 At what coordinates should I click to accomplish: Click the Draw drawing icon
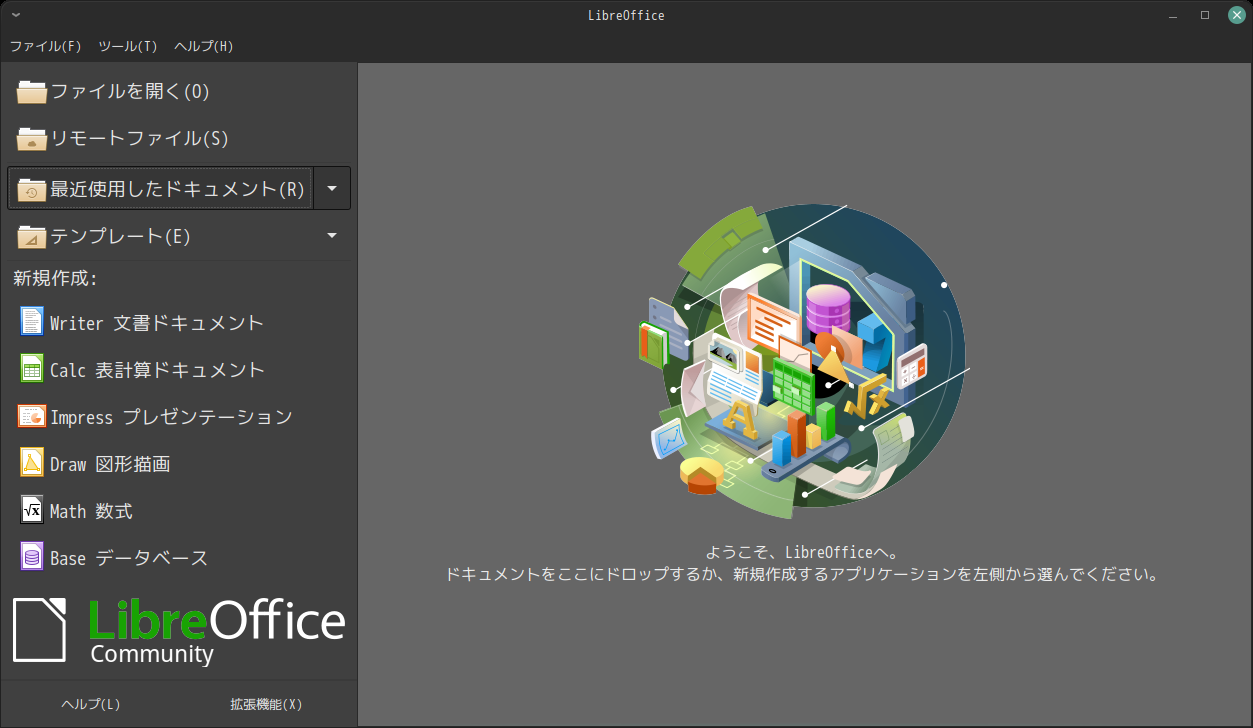[32, 463]
